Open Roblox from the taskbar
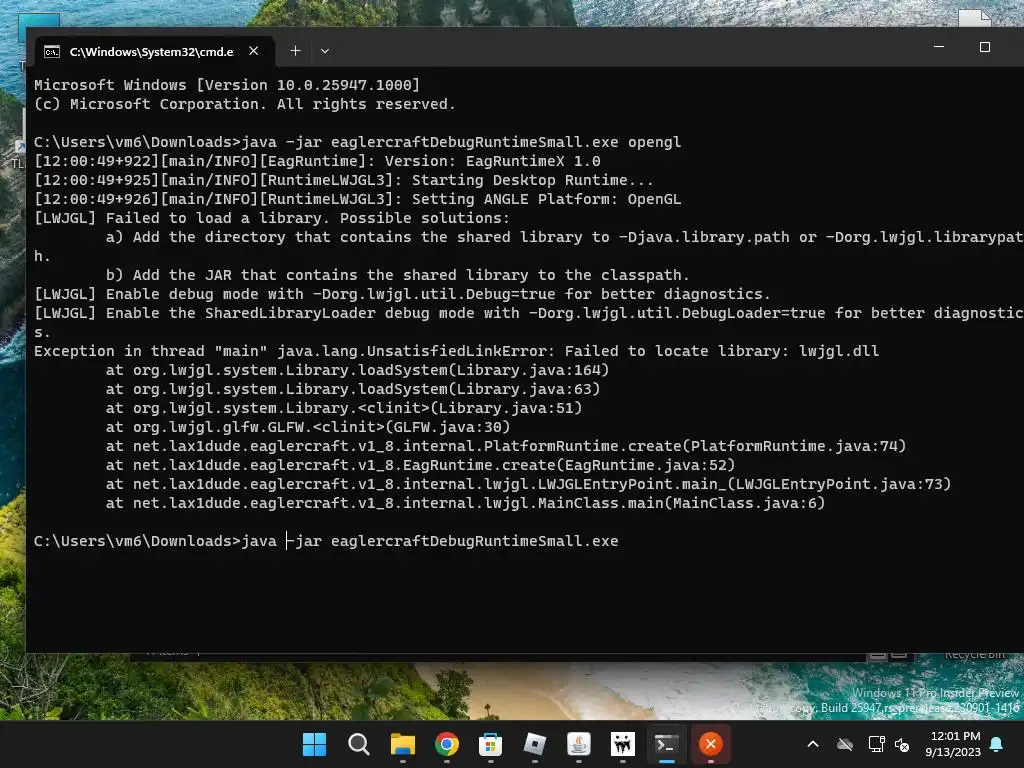This screenshot has height=768, width=1024. (x=535, y=744)
